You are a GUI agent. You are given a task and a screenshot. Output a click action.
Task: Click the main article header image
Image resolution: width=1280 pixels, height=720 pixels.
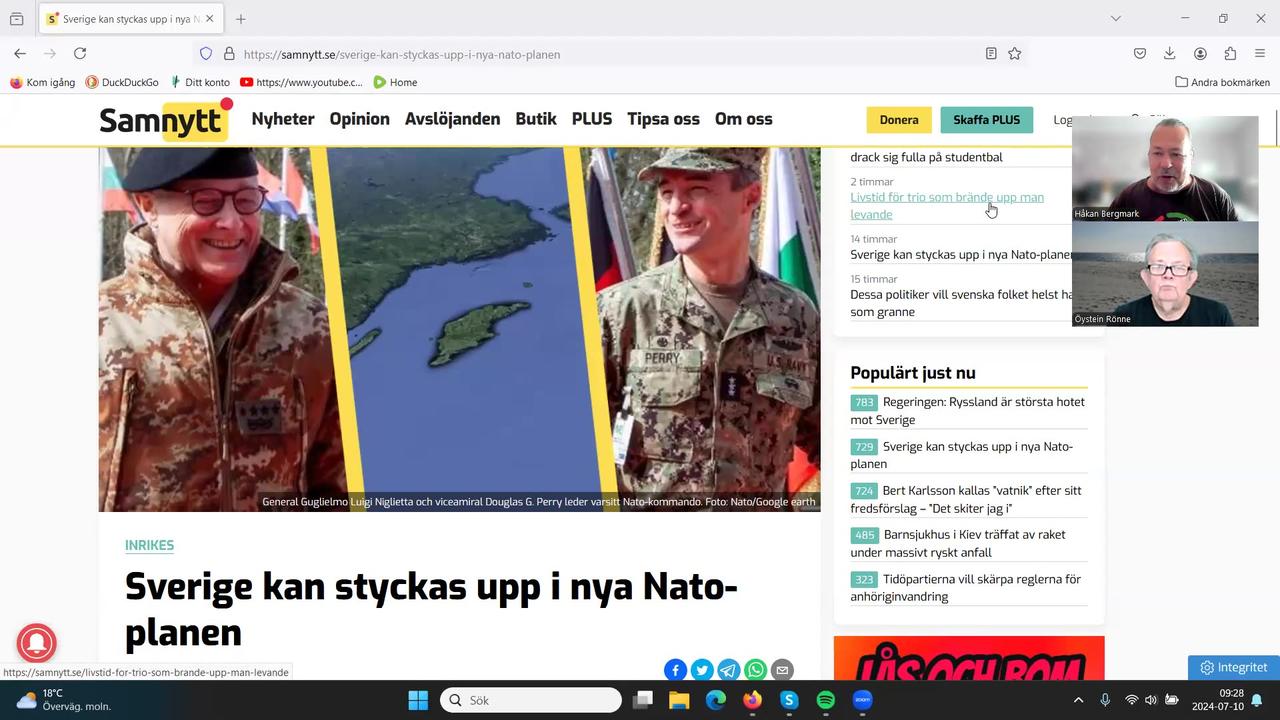pyautogui.click(x=459, y=329)
